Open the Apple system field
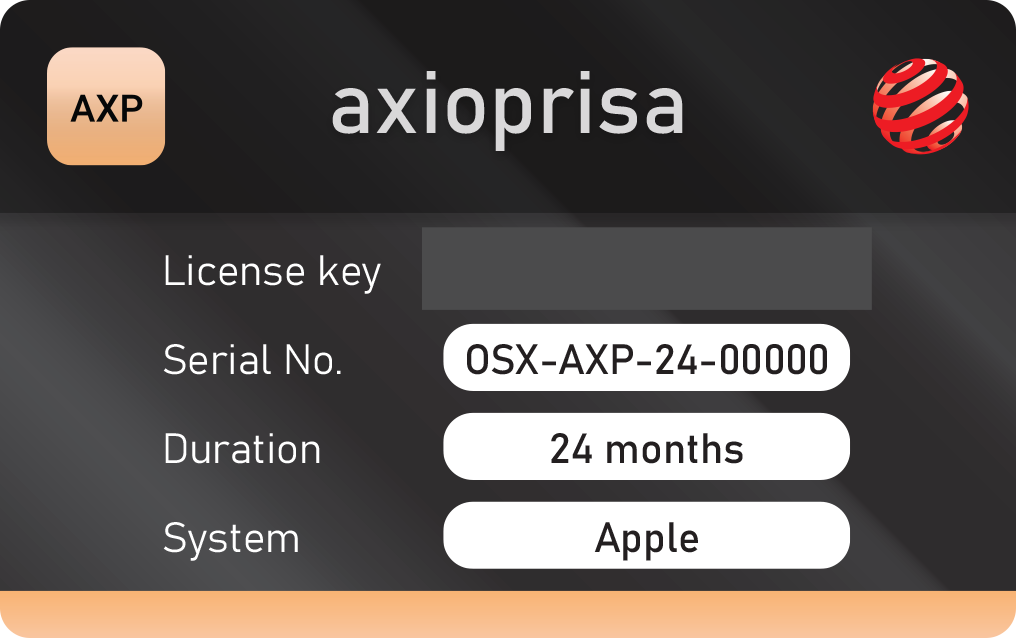Viewport: 1016px width, 638px height. (x=646, y=536)
